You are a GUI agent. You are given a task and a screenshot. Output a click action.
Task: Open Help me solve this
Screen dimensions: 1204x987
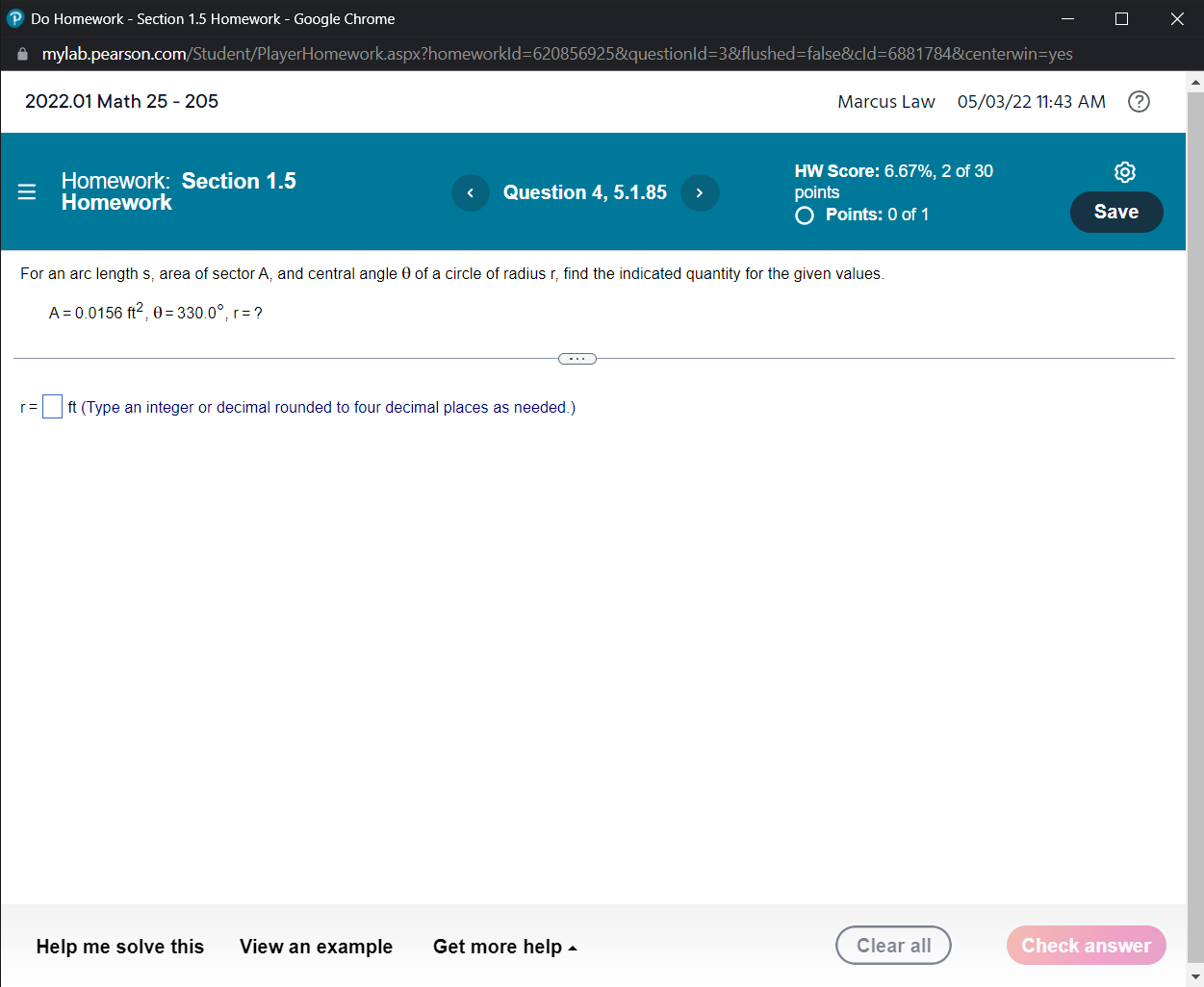[x=120, y=947]
